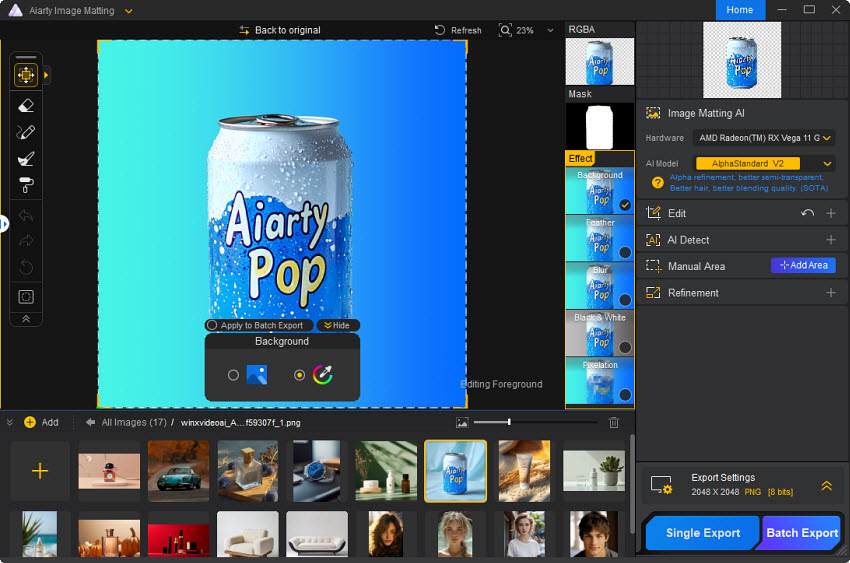Open the color picker eyedropper wheel
This screenshot has width=850, height=563.
point(323,374)
